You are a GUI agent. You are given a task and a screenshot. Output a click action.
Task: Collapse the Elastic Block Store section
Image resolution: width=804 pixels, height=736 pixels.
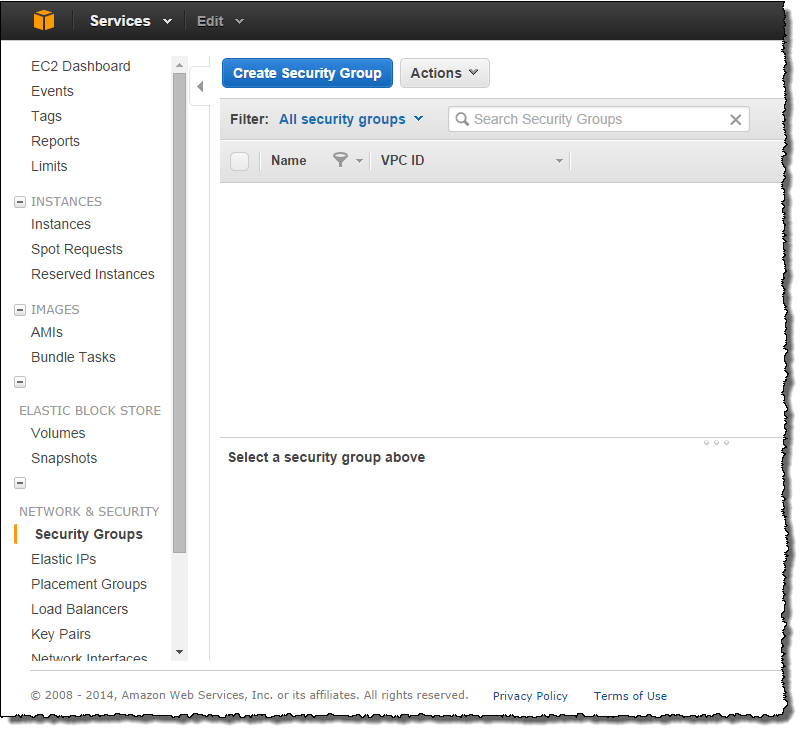[20, 382]
